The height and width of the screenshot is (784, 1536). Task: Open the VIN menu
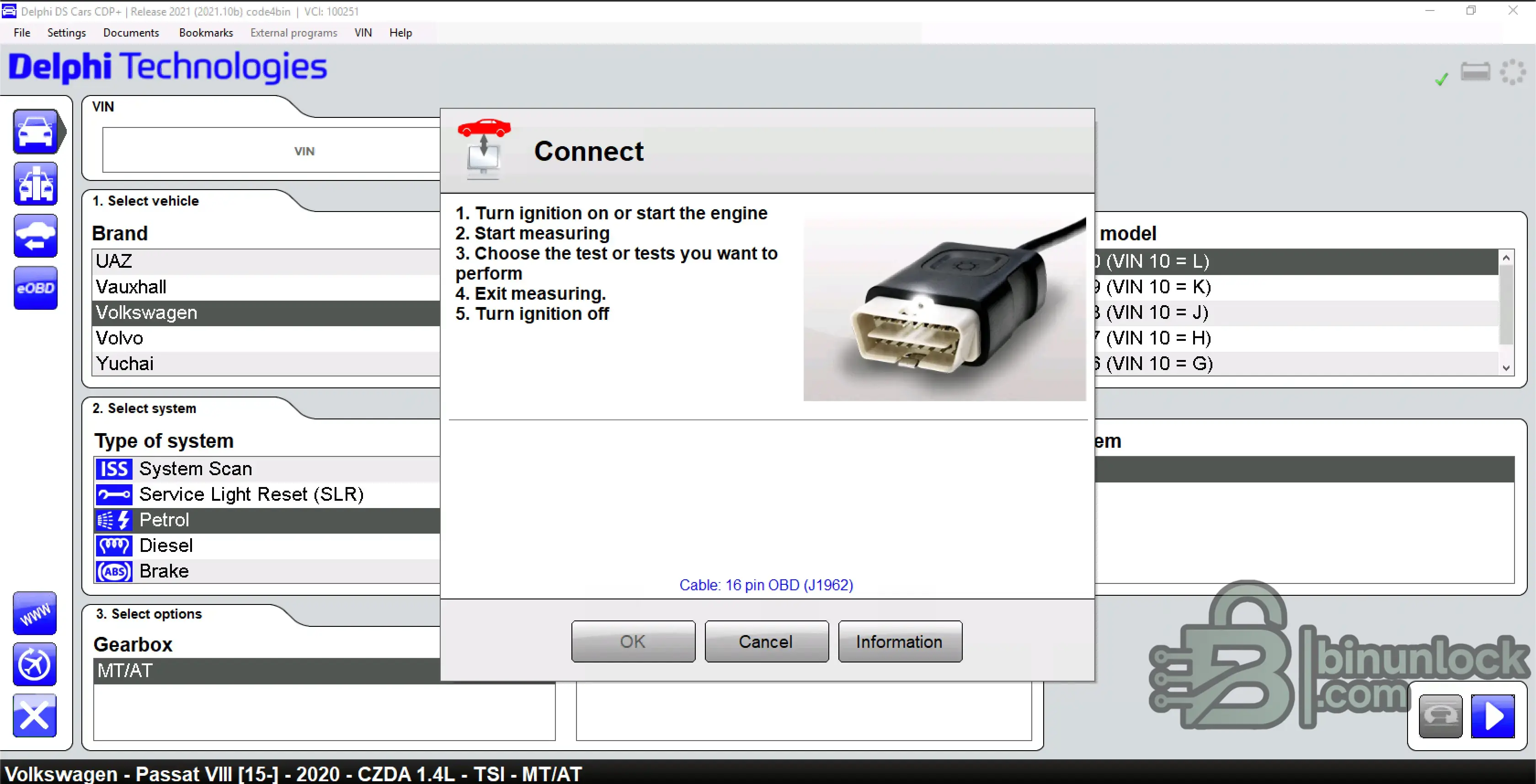pos(363,33)
